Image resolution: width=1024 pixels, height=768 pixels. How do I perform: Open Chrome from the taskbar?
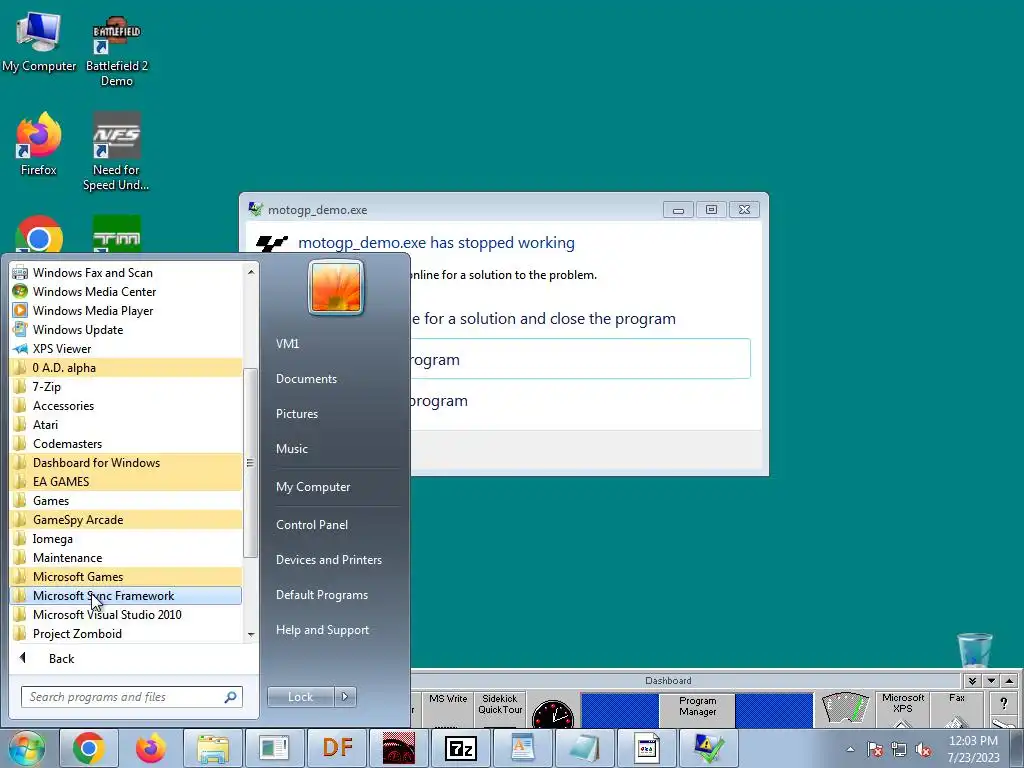pyautogui.click(x=89, y=748)
